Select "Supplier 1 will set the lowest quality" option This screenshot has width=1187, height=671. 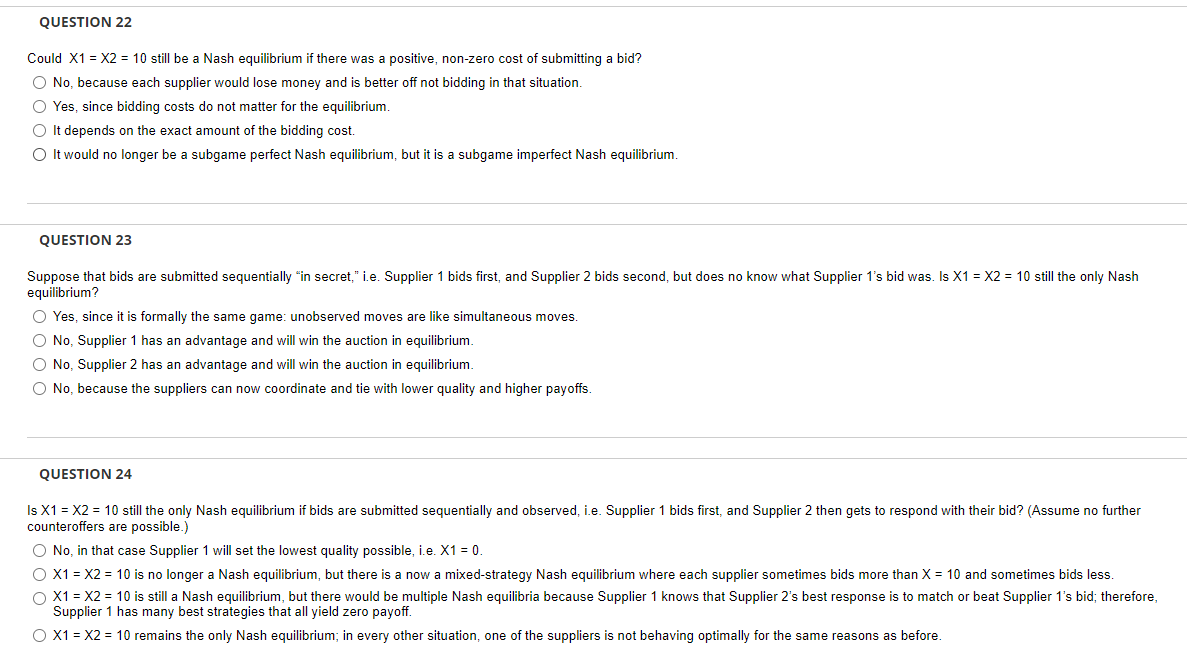pos(39,550)
